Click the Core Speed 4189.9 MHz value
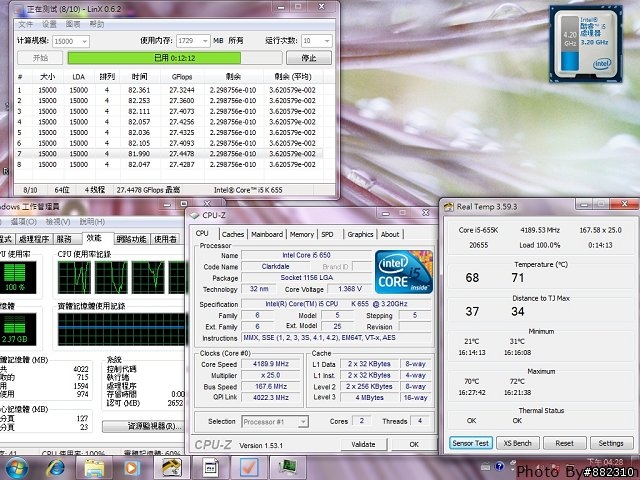The width and height of the screenshot is (640, 480). point(271,364)
